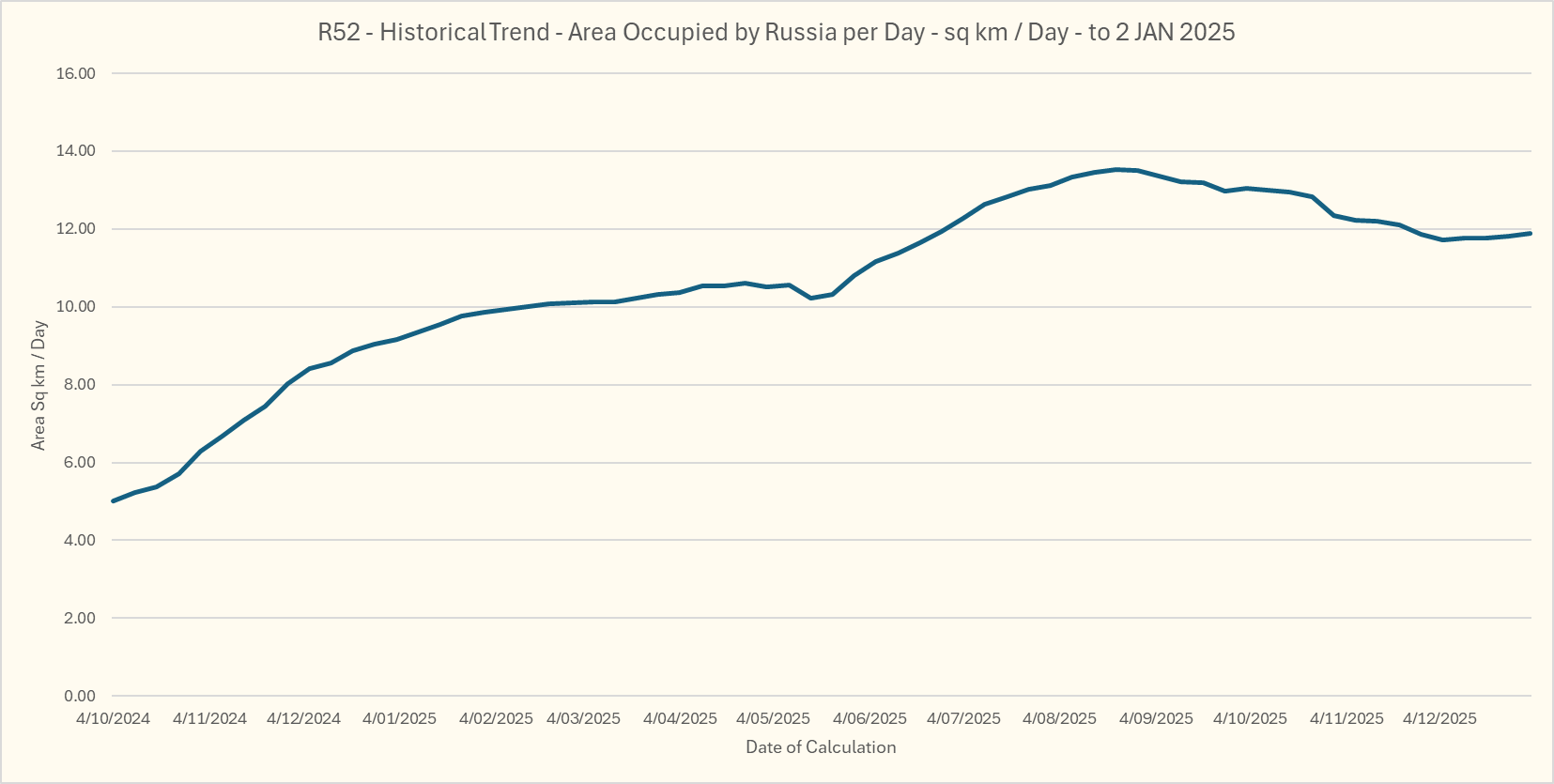Select the 4/03/2025 x-axis date label
The width and height of the screenshot is (1554, 784).
point(583,719)
